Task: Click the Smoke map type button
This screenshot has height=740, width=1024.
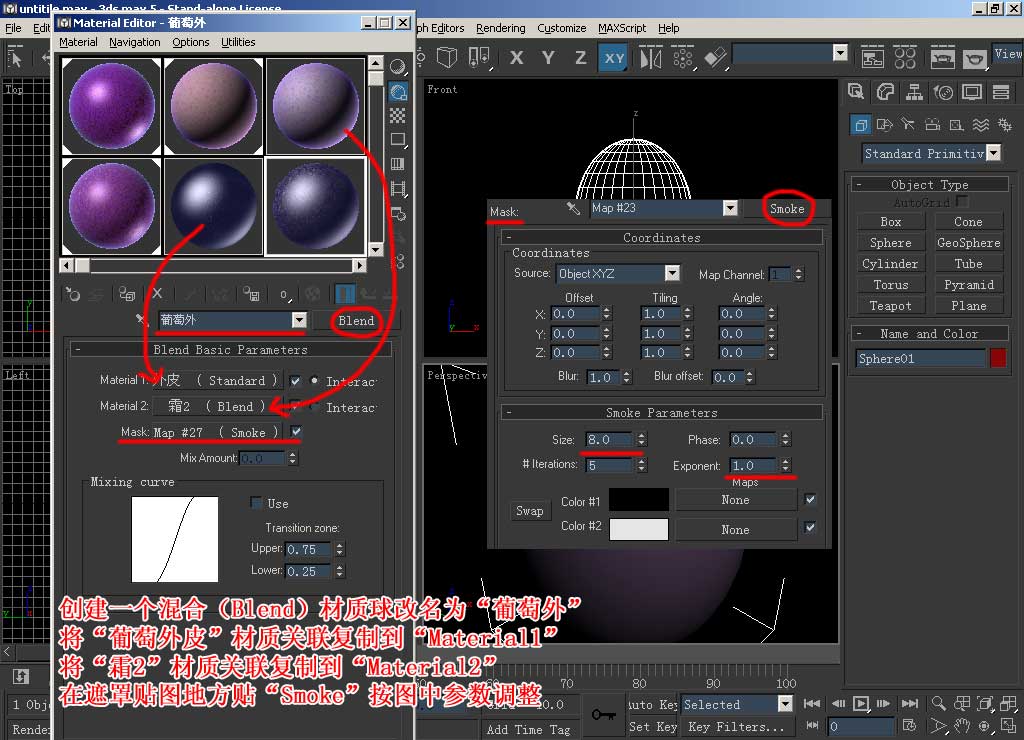Action: click(787, 208)
